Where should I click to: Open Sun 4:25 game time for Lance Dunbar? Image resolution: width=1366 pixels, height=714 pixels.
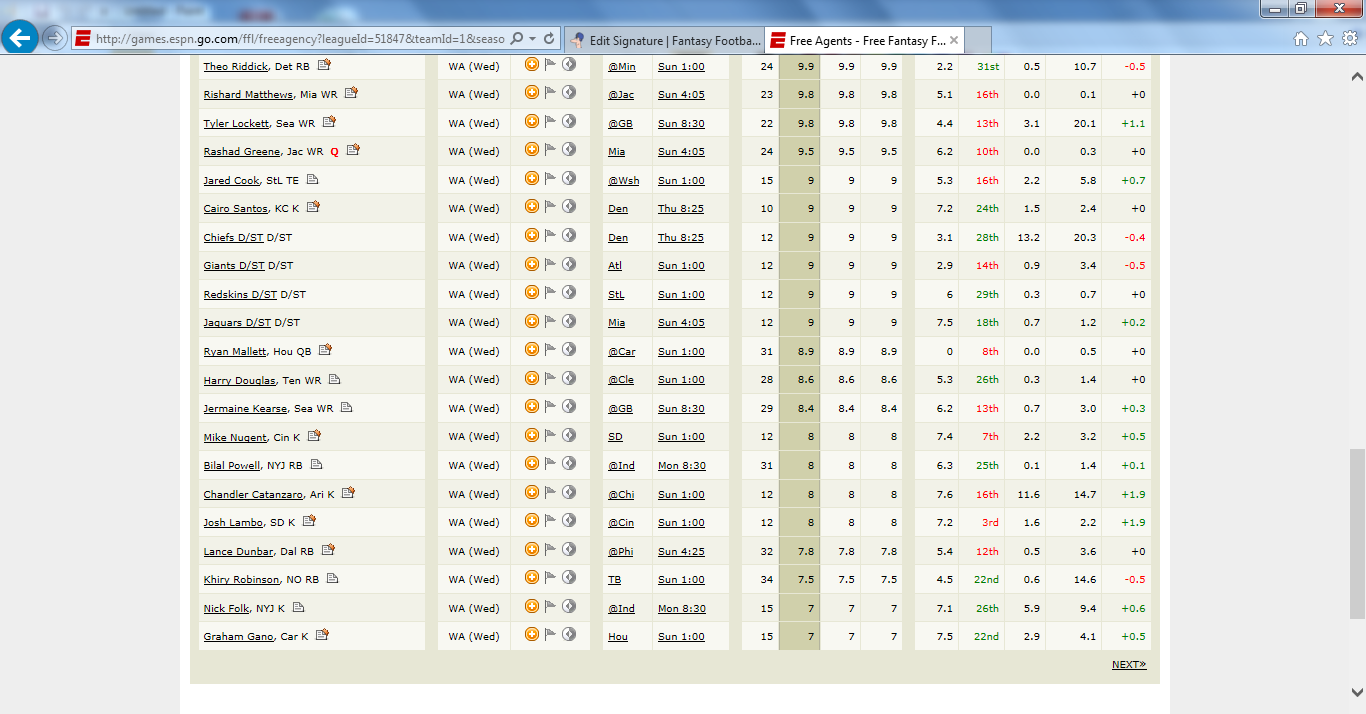click(681, 551)
